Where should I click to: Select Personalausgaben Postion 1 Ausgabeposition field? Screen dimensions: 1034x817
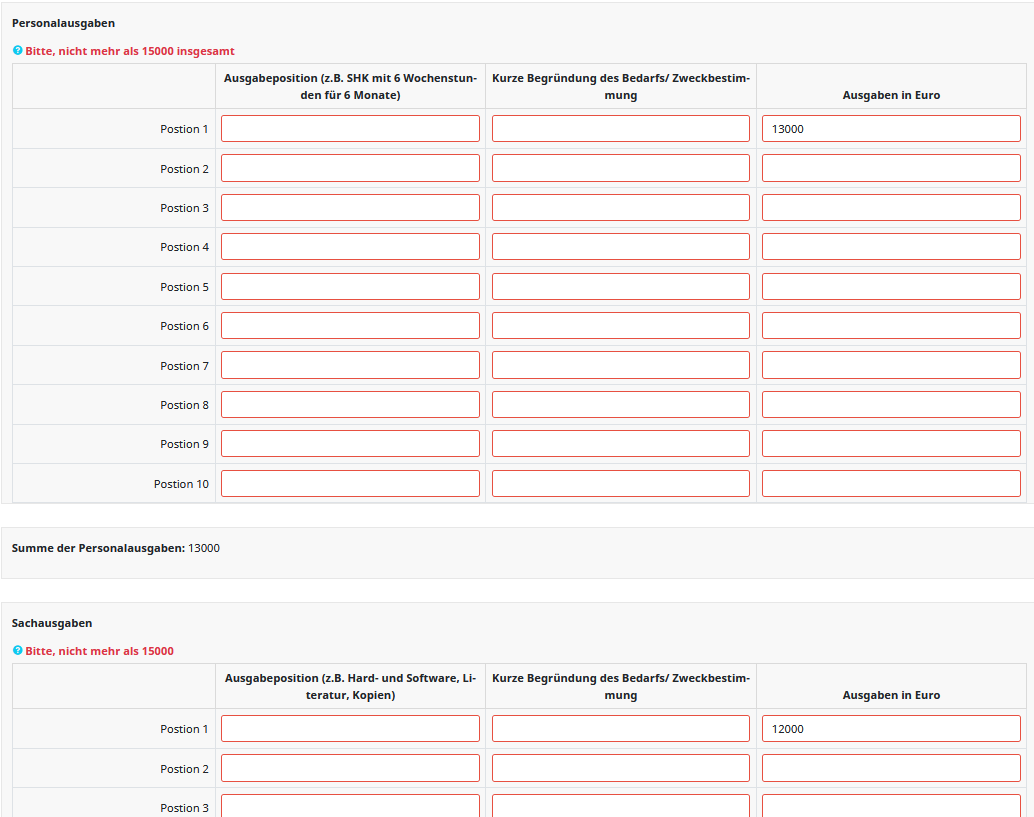coord(350,129)
